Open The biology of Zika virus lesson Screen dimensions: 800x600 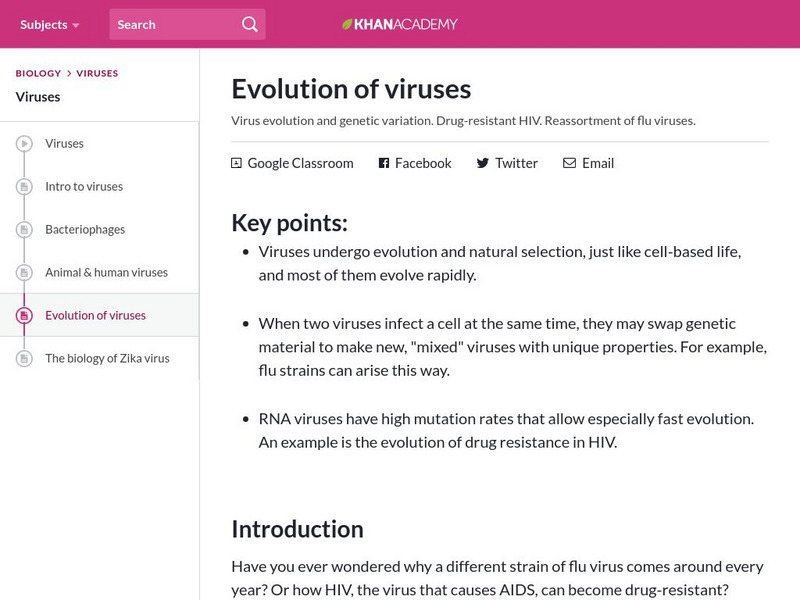pos(107,358)
